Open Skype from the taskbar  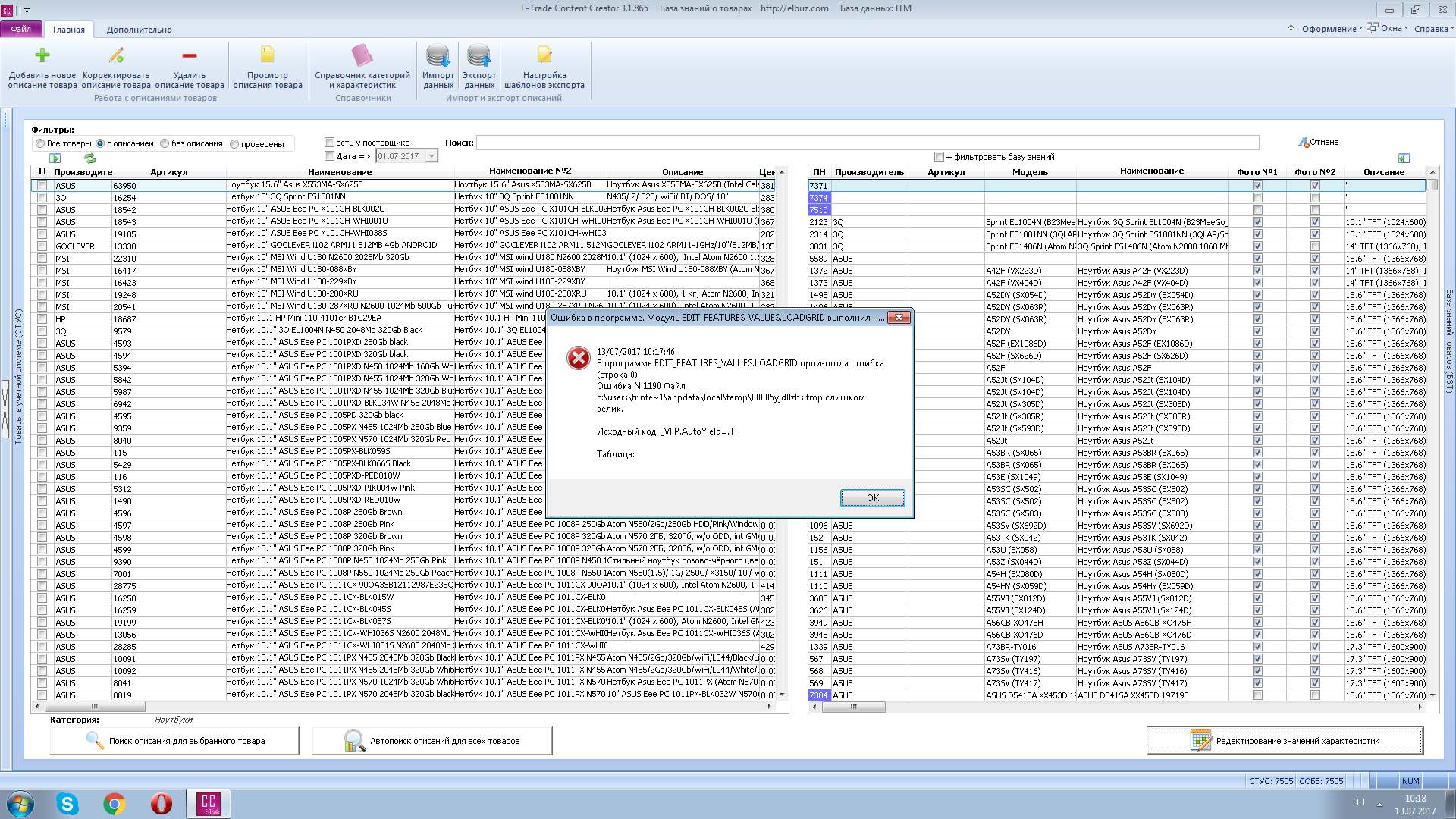click(67, 804)
